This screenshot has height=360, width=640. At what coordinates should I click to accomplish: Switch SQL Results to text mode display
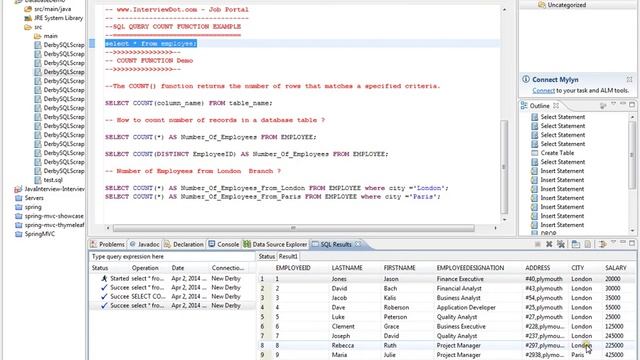[x=588, y=244]
